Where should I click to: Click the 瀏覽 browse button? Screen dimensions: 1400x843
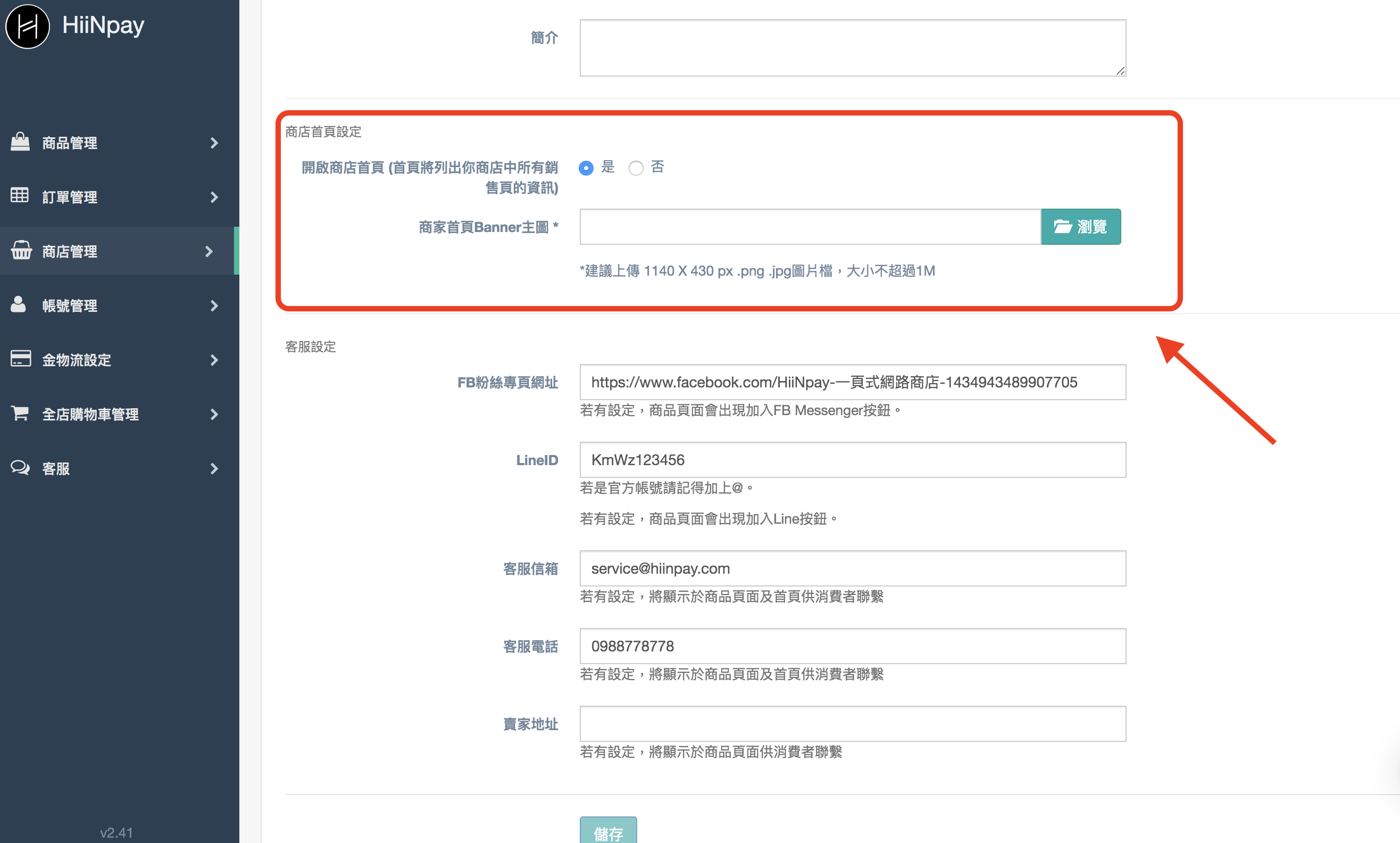pos(1081,227)
